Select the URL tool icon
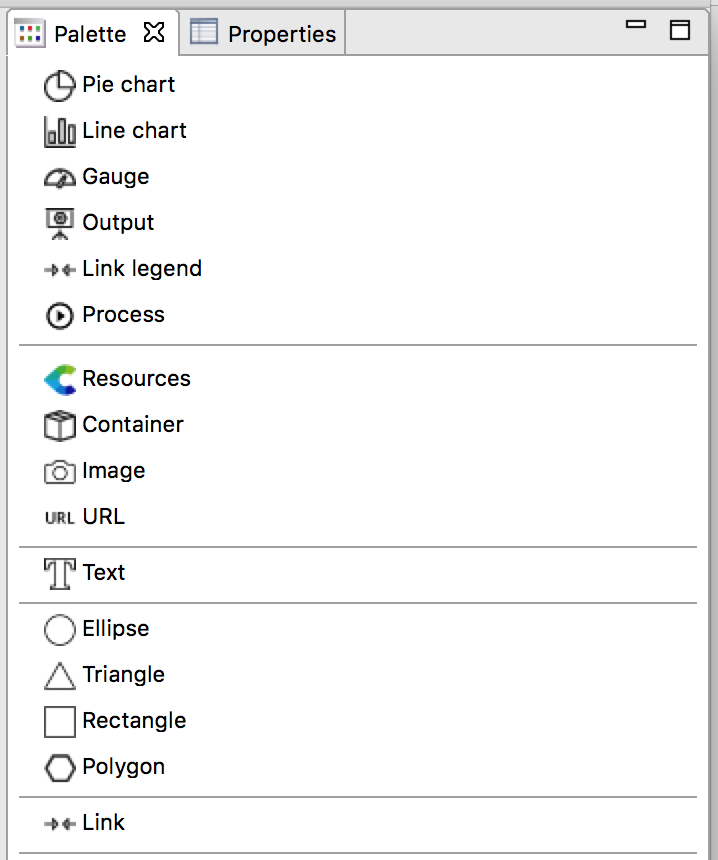This screenshot has width=718, height=860. coord(60,518)
